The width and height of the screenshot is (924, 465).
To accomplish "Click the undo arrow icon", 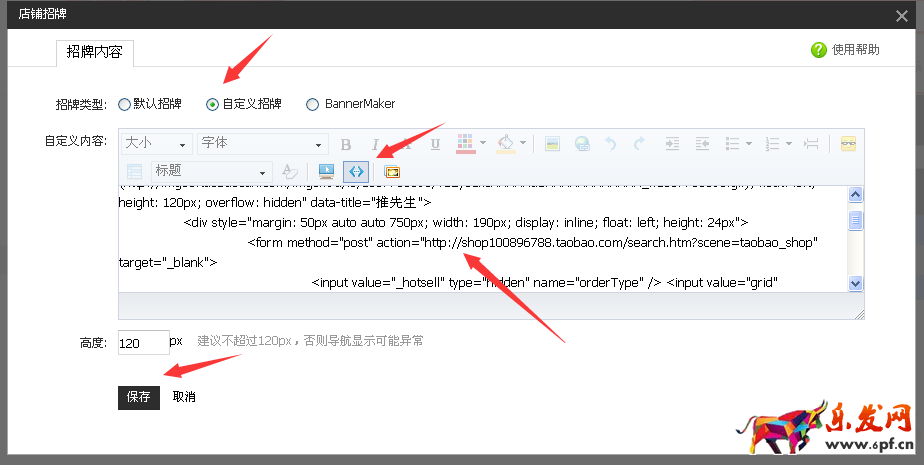I will tap(611, 144).
